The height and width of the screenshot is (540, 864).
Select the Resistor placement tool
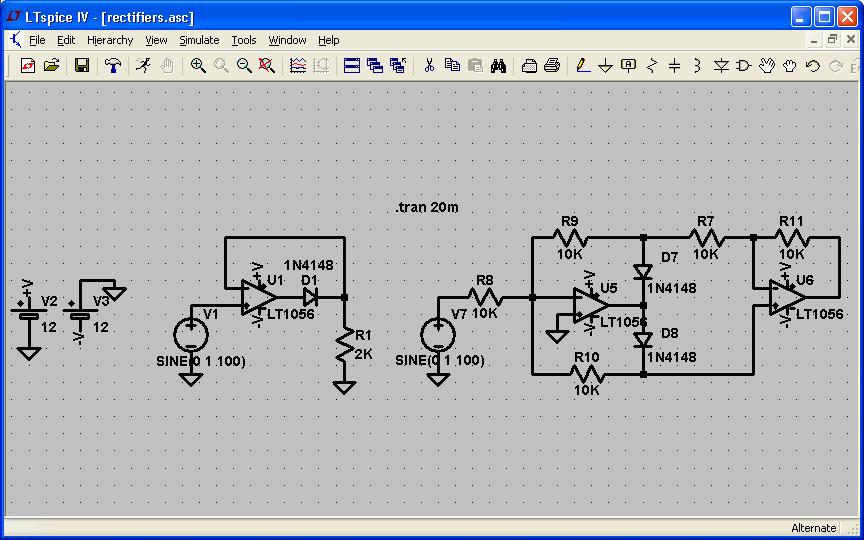tap(652, 66)
